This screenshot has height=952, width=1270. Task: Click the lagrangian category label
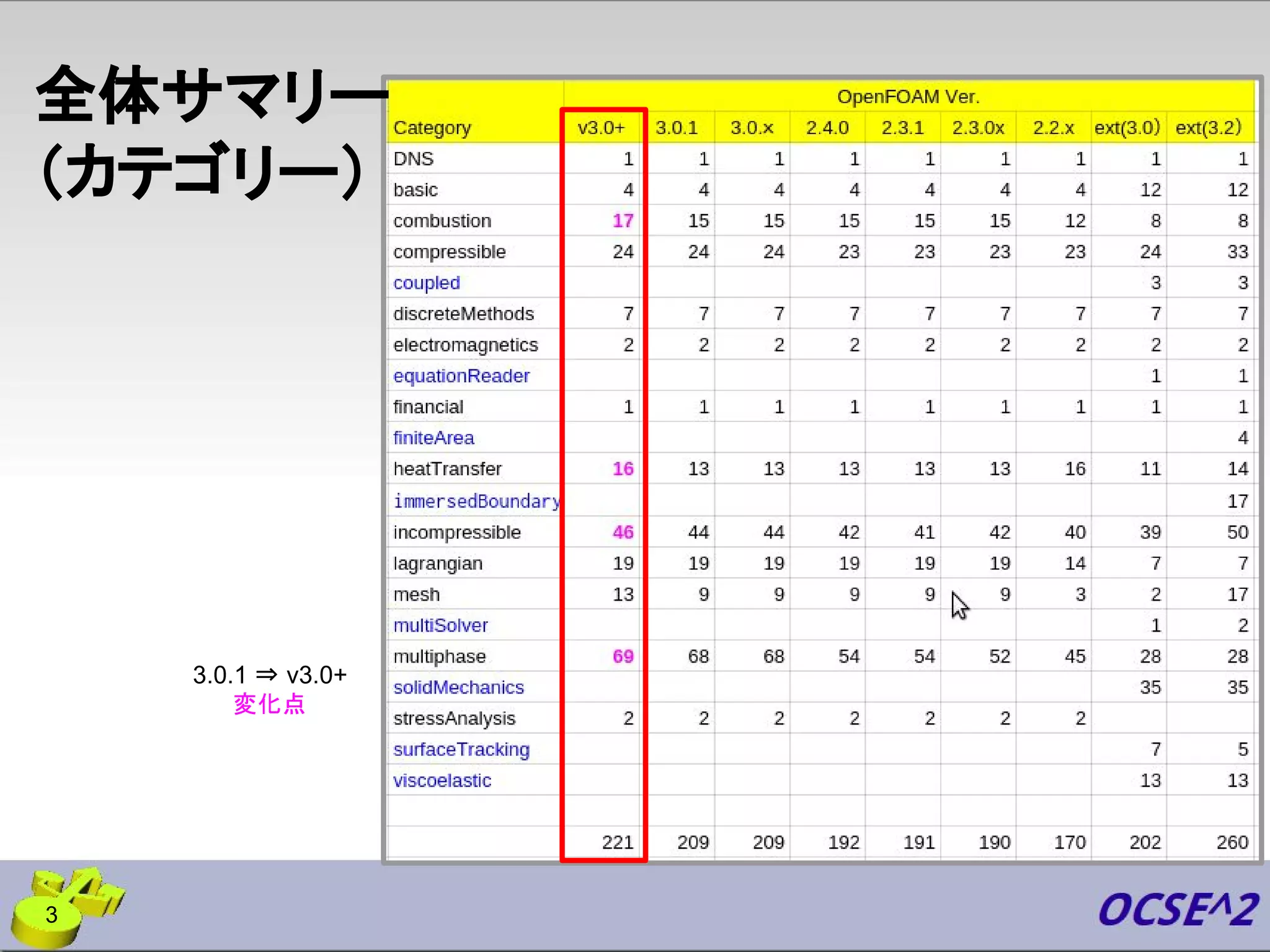438,564
